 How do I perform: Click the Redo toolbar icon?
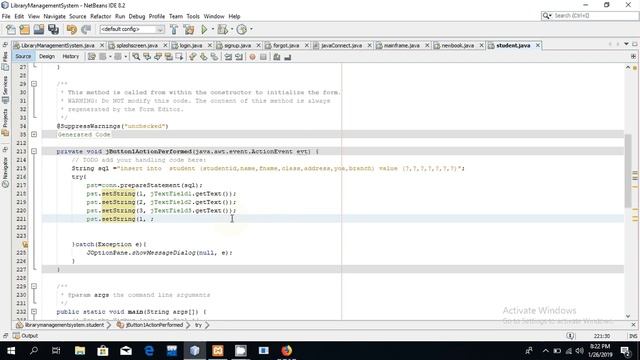click(86, 29)
